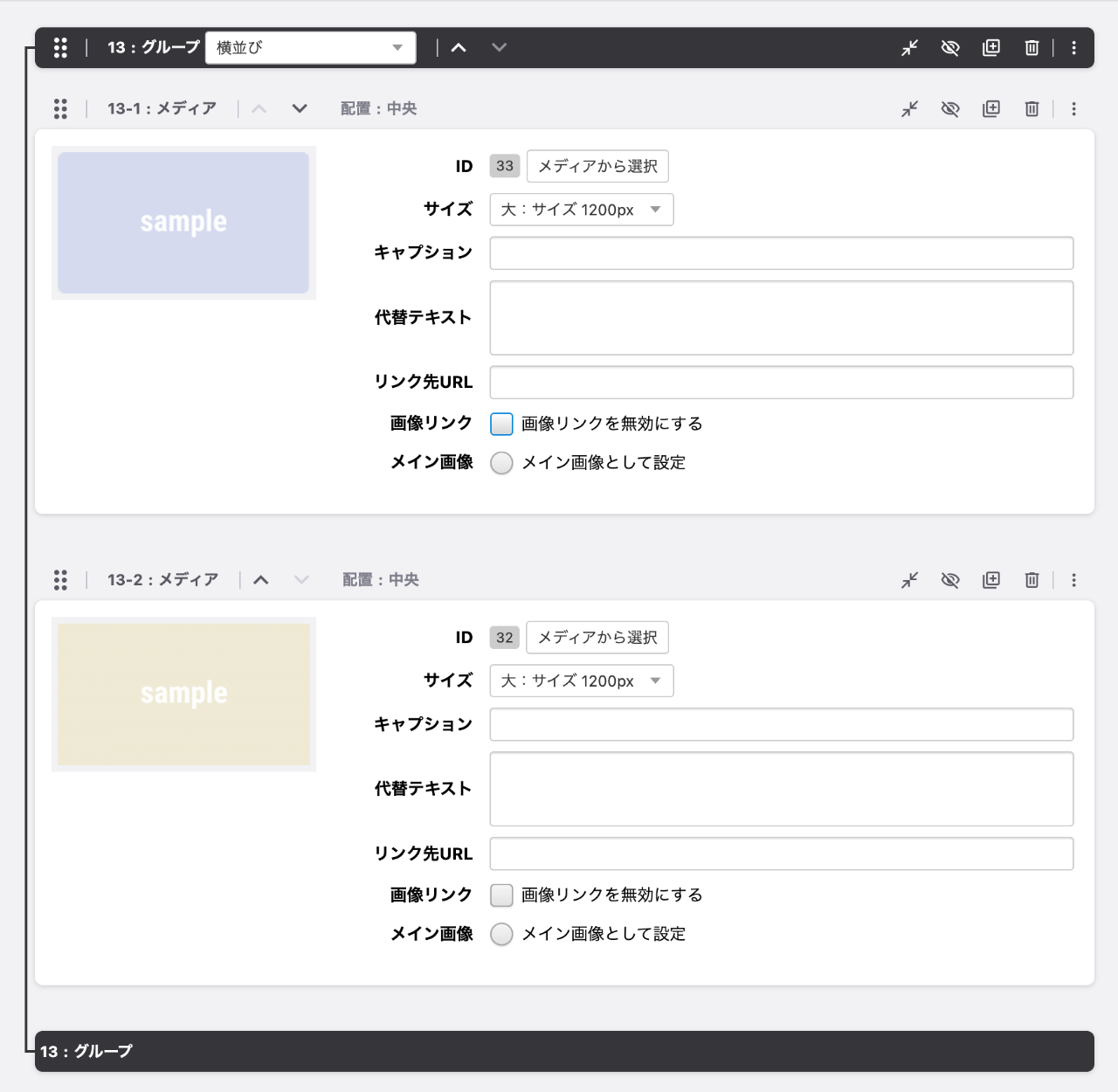Collapse group 13 with the shrink icon
This screenshot has width=1118, height=1092.
coord(910,47)
